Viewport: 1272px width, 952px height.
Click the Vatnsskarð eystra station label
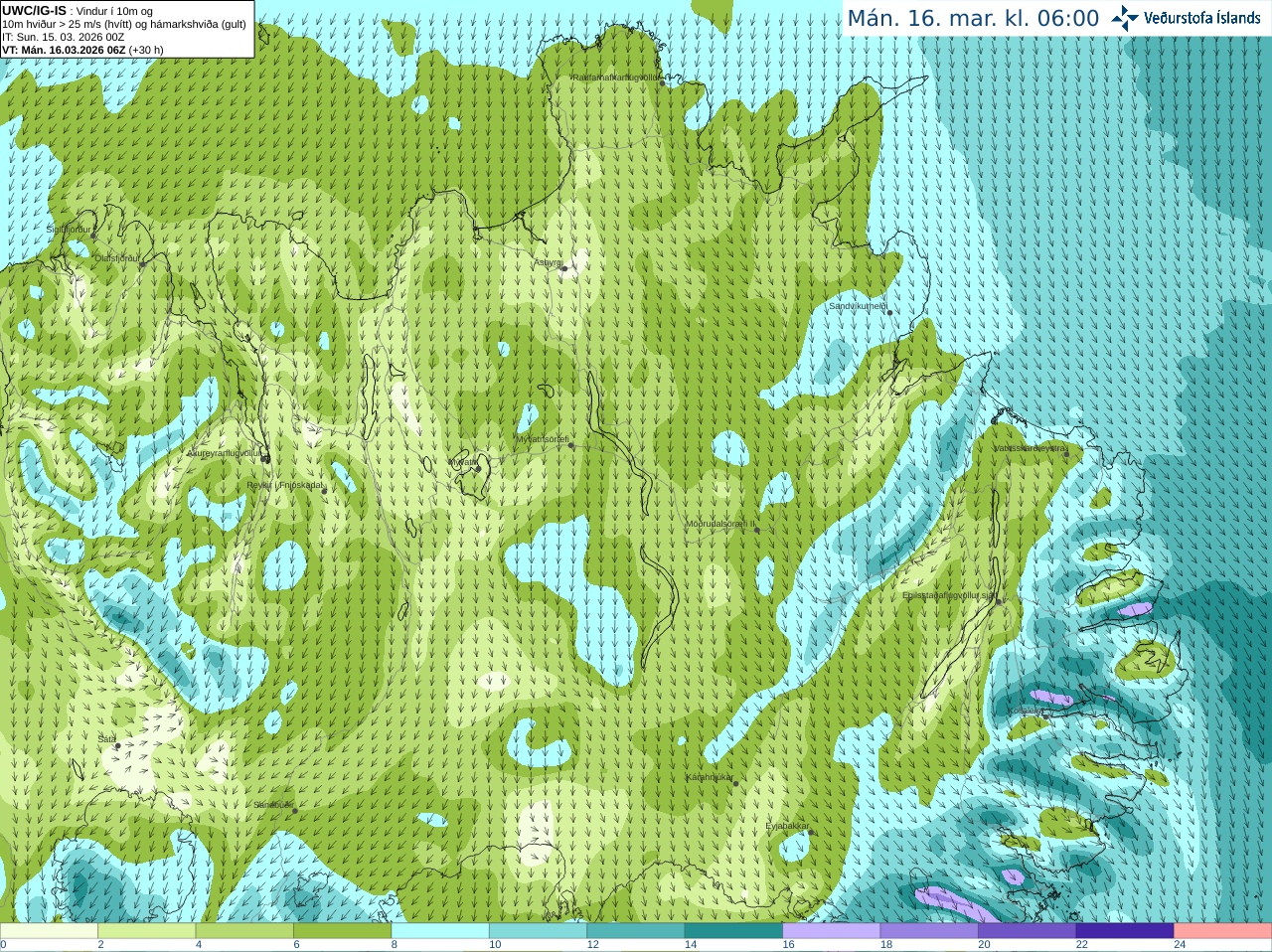(x=1029, y=448)
